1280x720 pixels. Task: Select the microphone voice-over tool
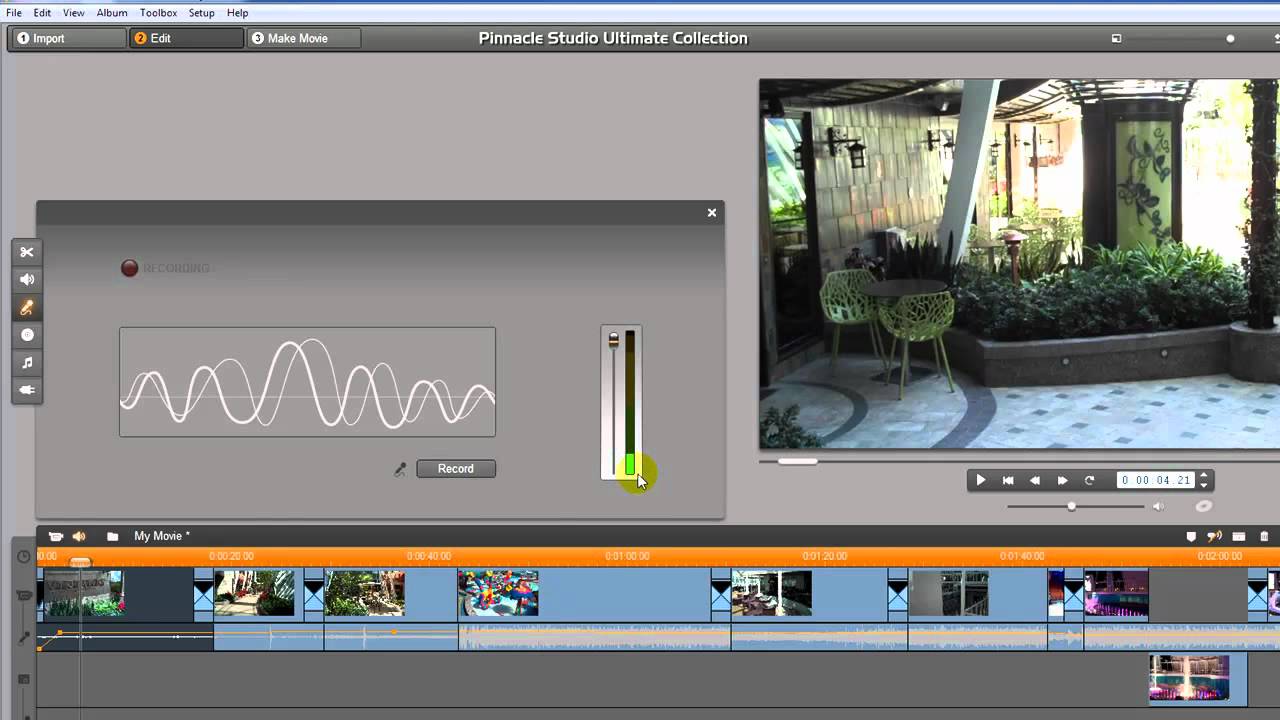[27, 308]
